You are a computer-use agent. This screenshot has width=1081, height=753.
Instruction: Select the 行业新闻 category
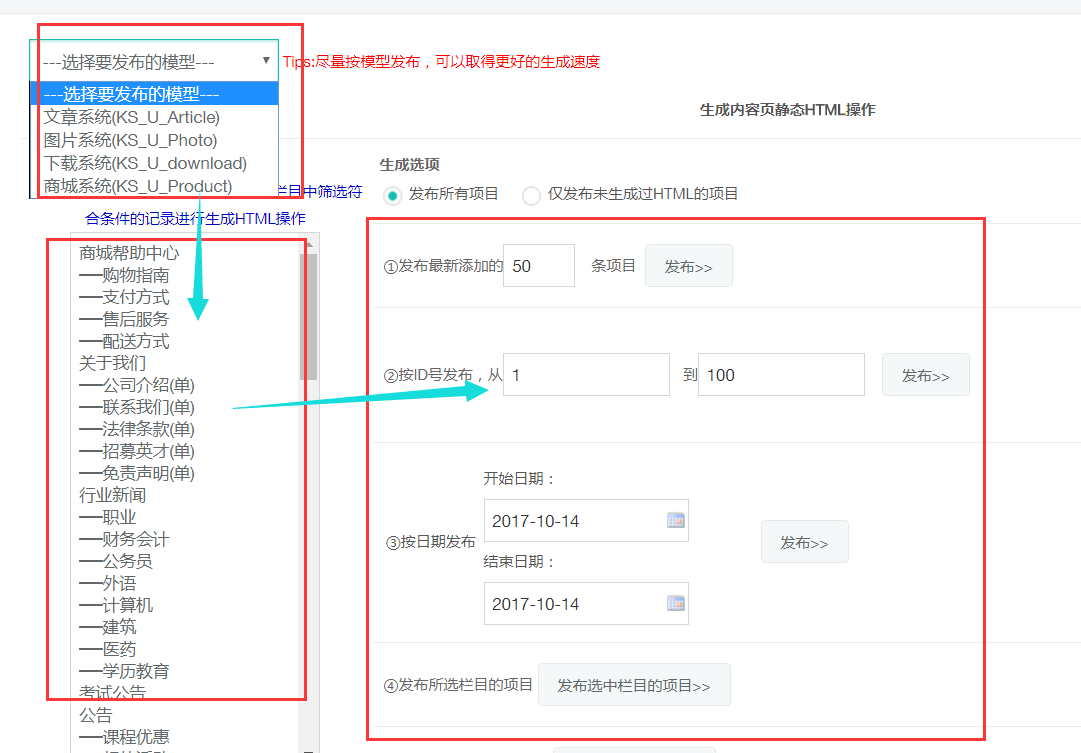pos(108,495)
